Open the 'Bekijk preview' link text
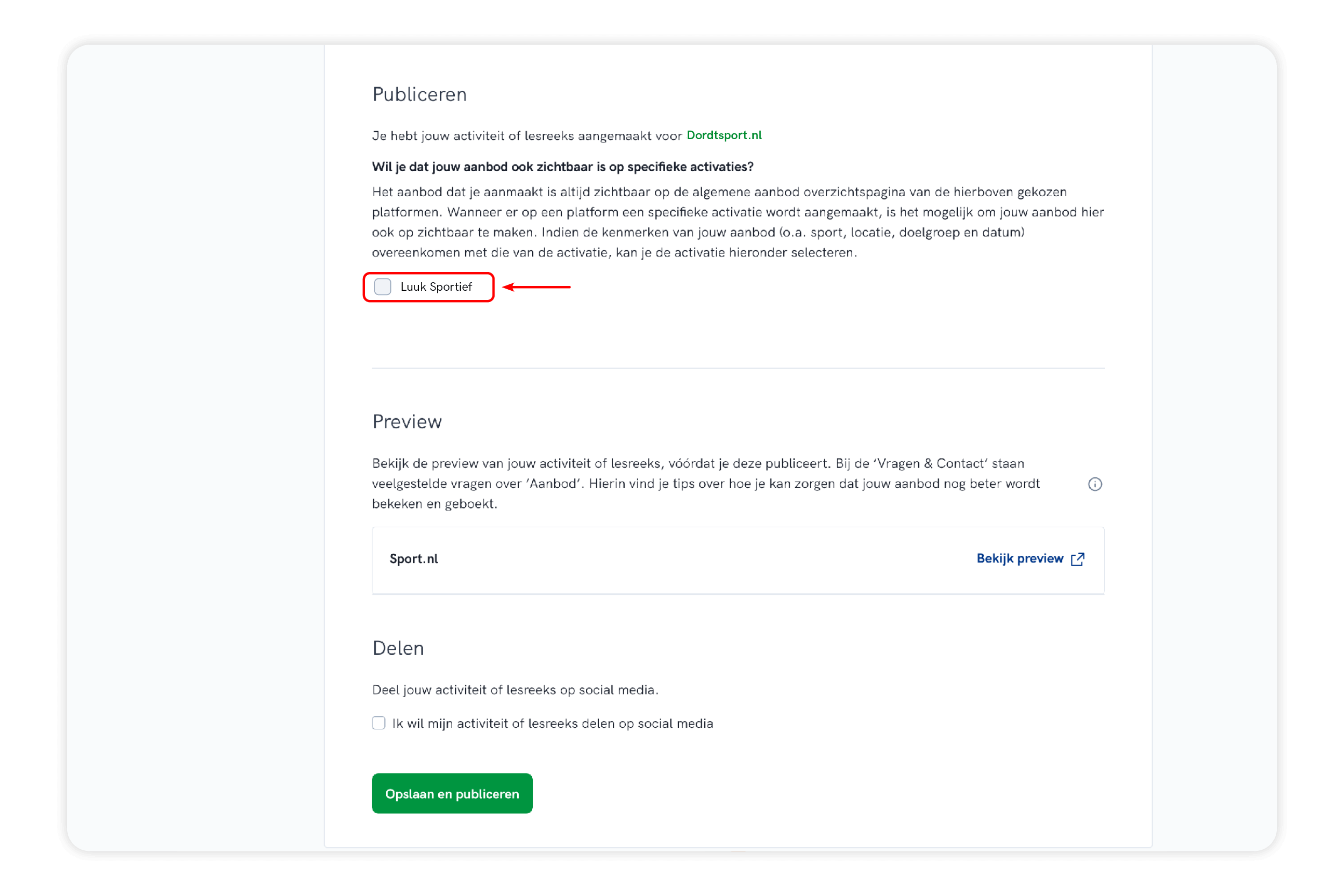Image resolution: width=1344 pixels, height=896 pixels. [1019, 559]
